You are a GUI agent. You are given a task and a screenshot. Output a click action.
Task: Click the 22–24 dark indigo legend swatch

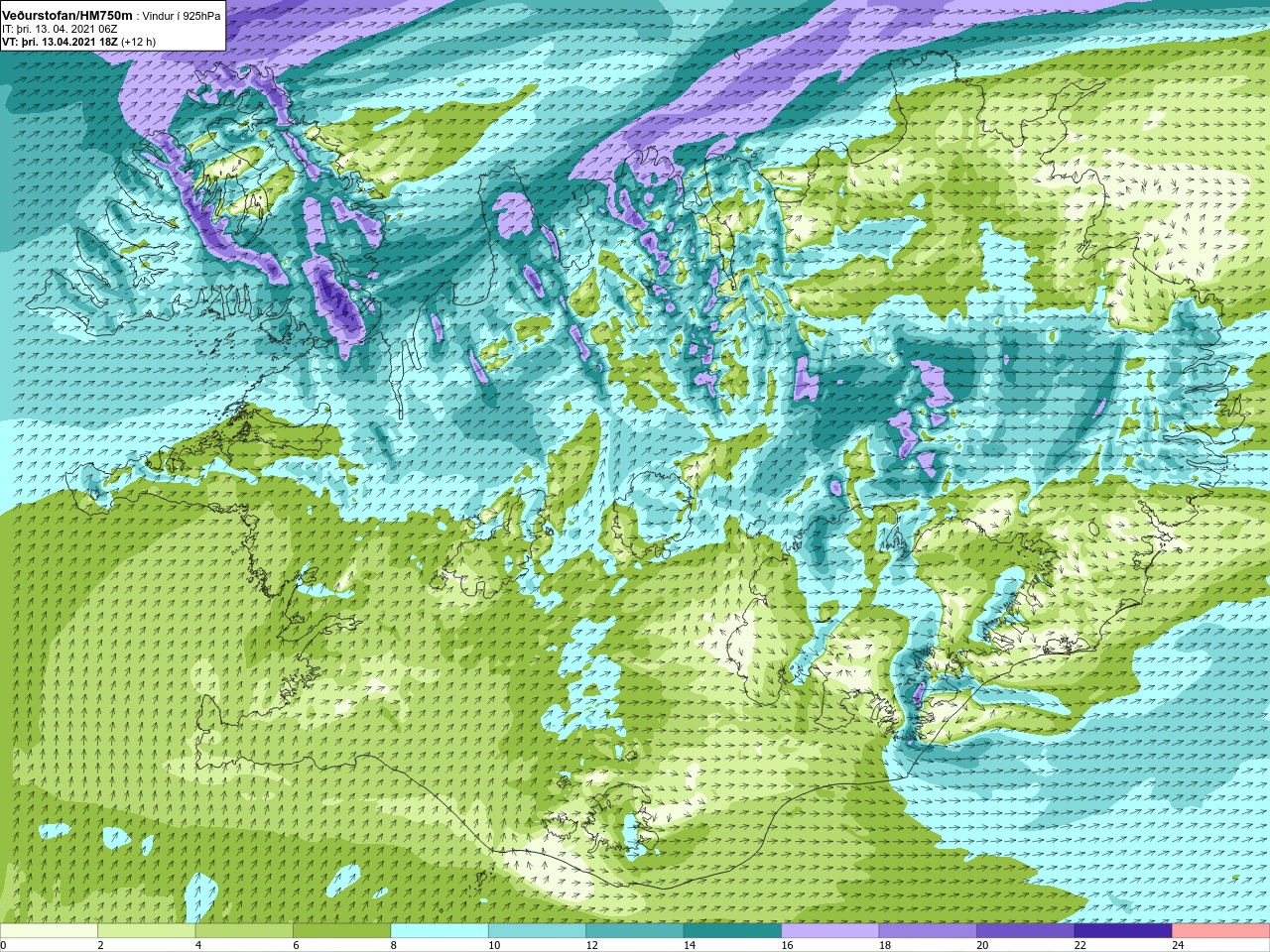click(1123, 931)
